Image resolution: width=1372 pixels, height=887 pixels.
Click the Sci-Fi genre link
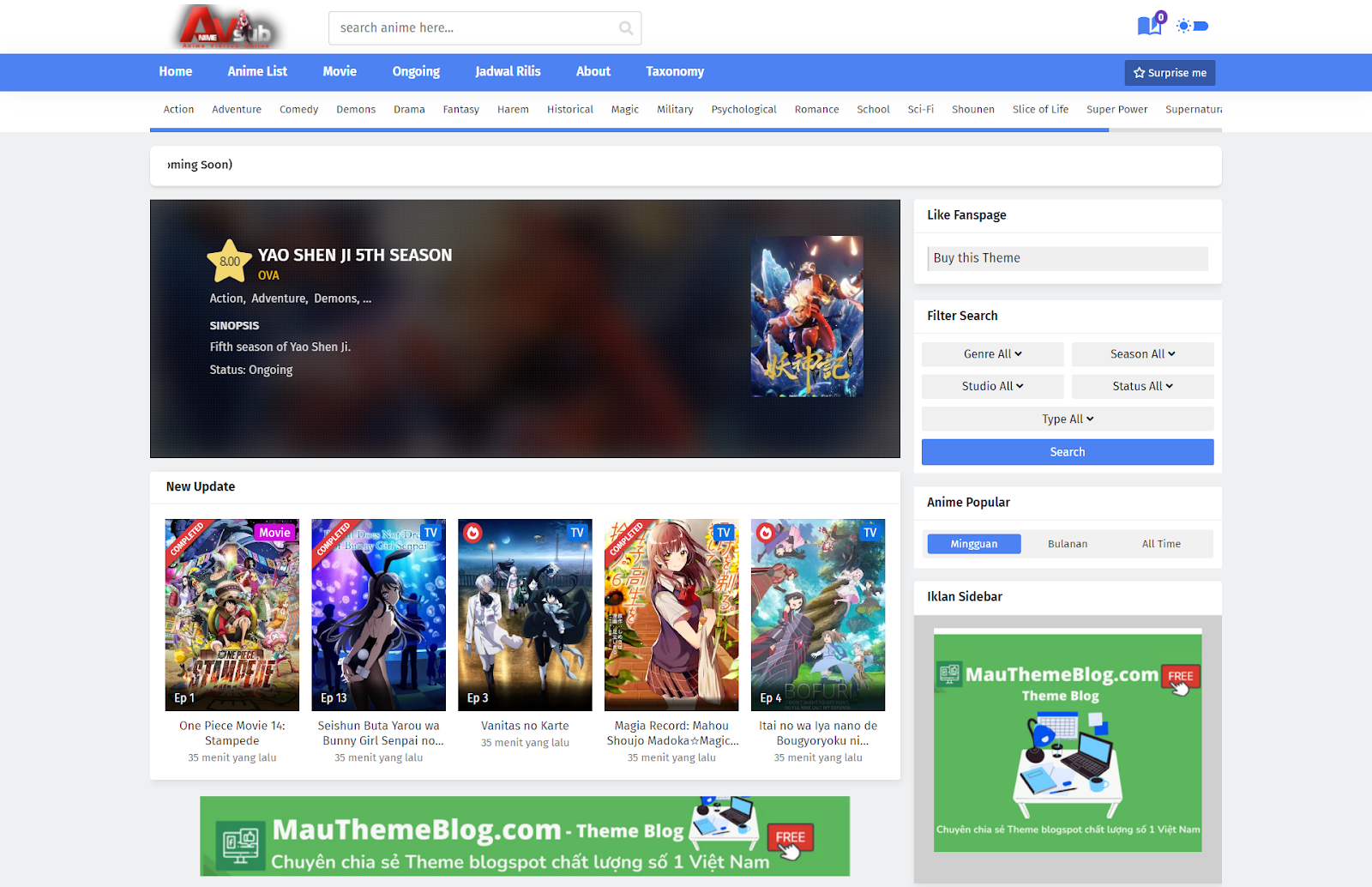920,110
